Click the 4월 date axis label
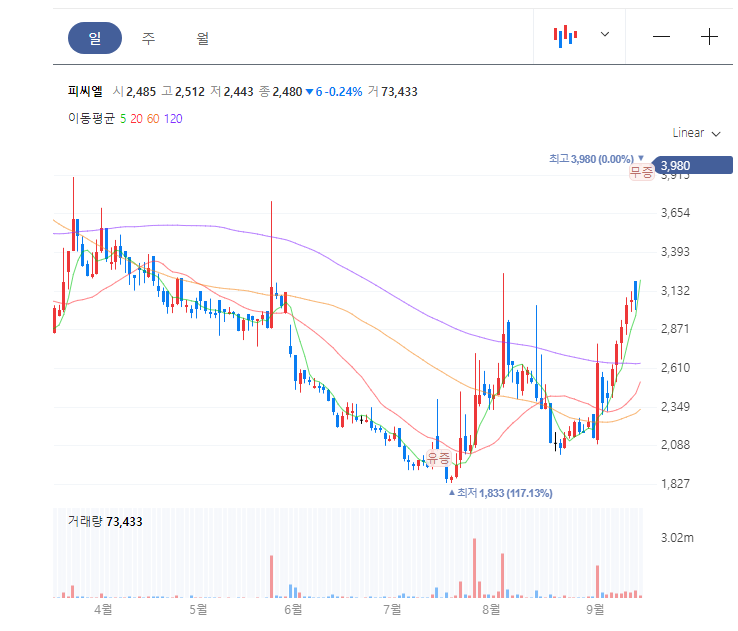The height and width of the screenshot is (631, 738). [x=103, y=610]
